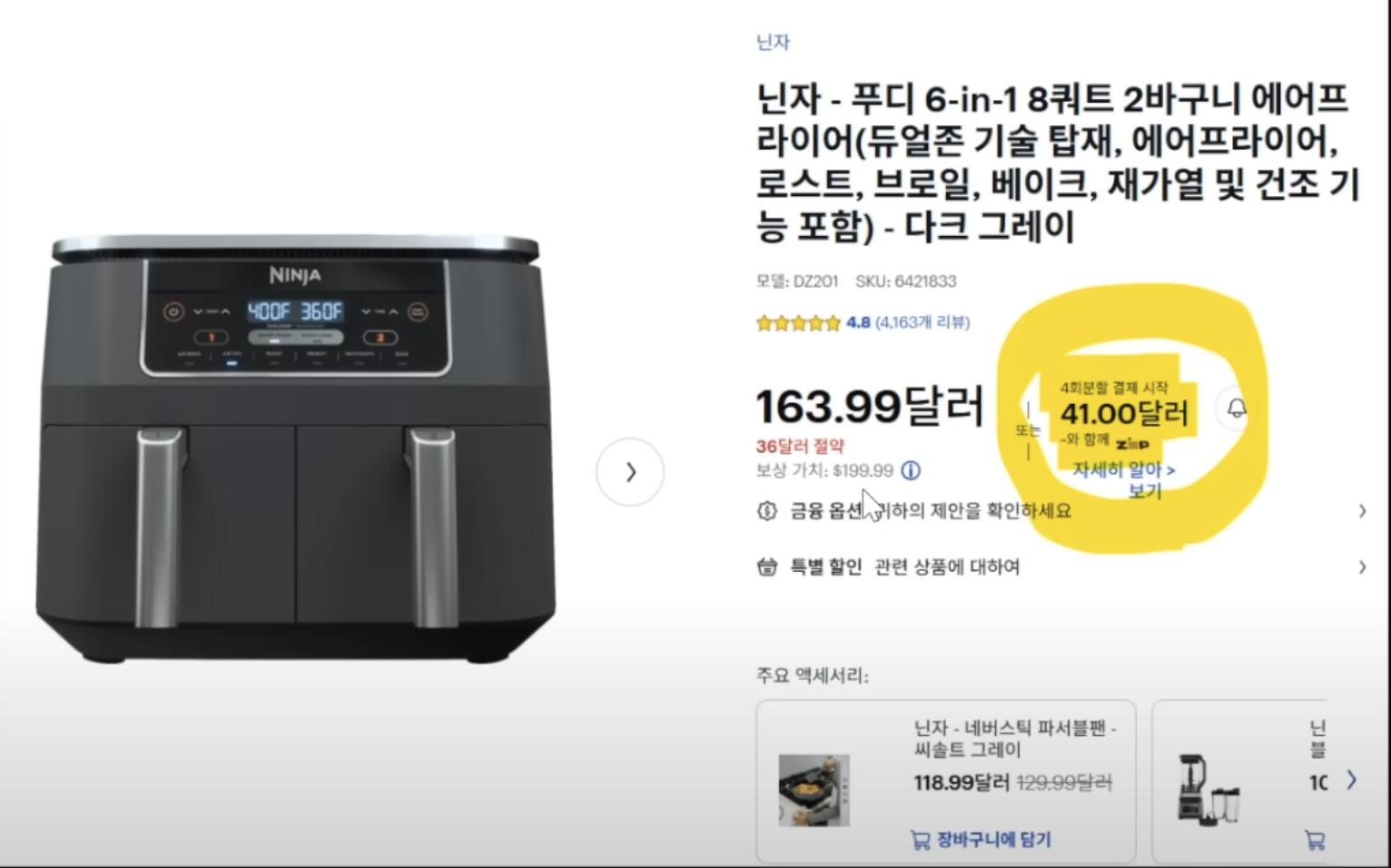The image size is (1391, 868).
Task: Click the price alert bell icon
Action: pos(1237,408)
